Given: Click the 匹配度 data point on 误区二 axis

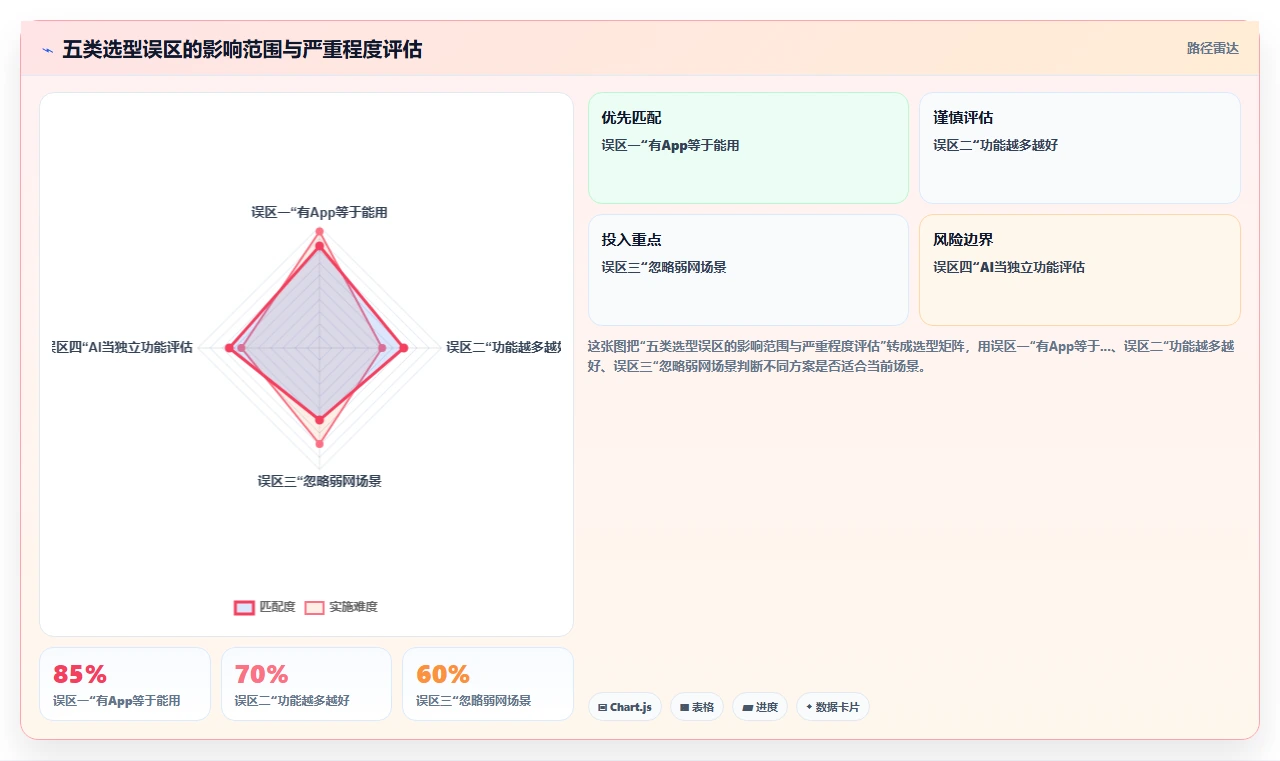Looking at the screenshot, I should [x=403, y=348].
